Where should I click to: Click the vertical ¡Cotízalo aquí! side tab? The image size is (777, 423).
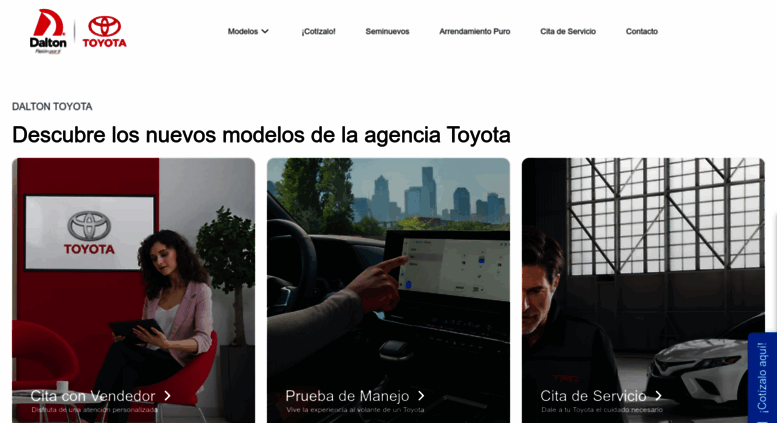point(762,377)
